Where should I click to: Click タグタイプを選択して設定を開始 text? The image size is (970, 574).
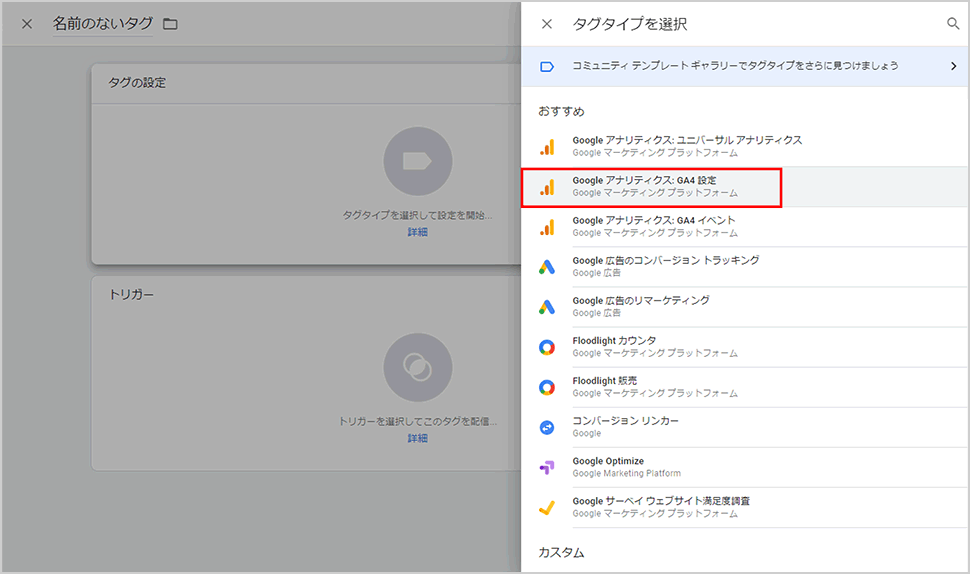(418, 215)
